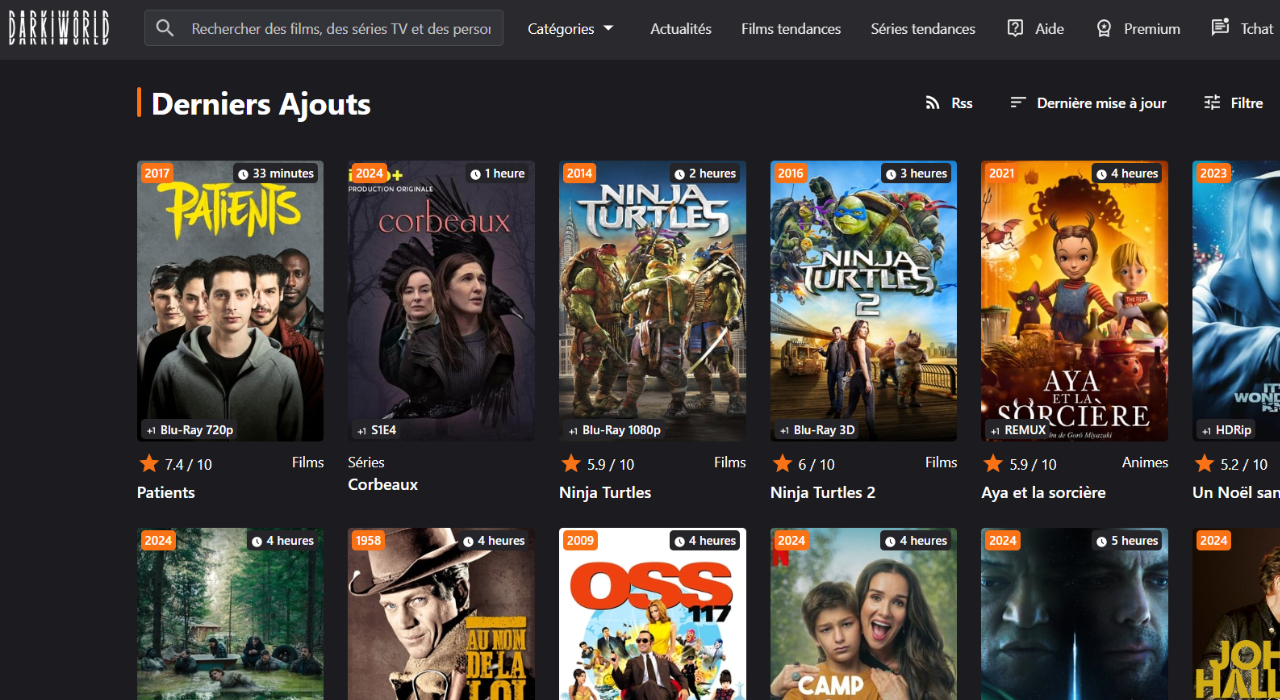The image size is (1280, 700).
Task: Open the Corbeaux series poster
Action: (x=441, y=301)
